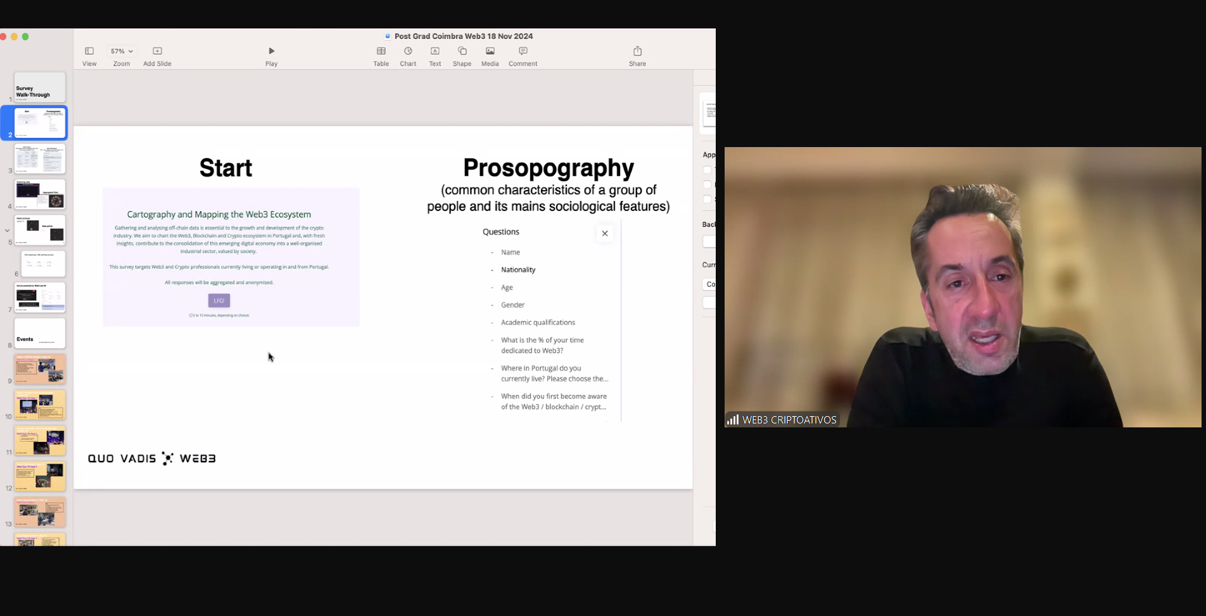Select the 'Events' slide 8 thumbnail
Image resolution: width=1206 pixels, height=616 pixels.
coord(40,334)
